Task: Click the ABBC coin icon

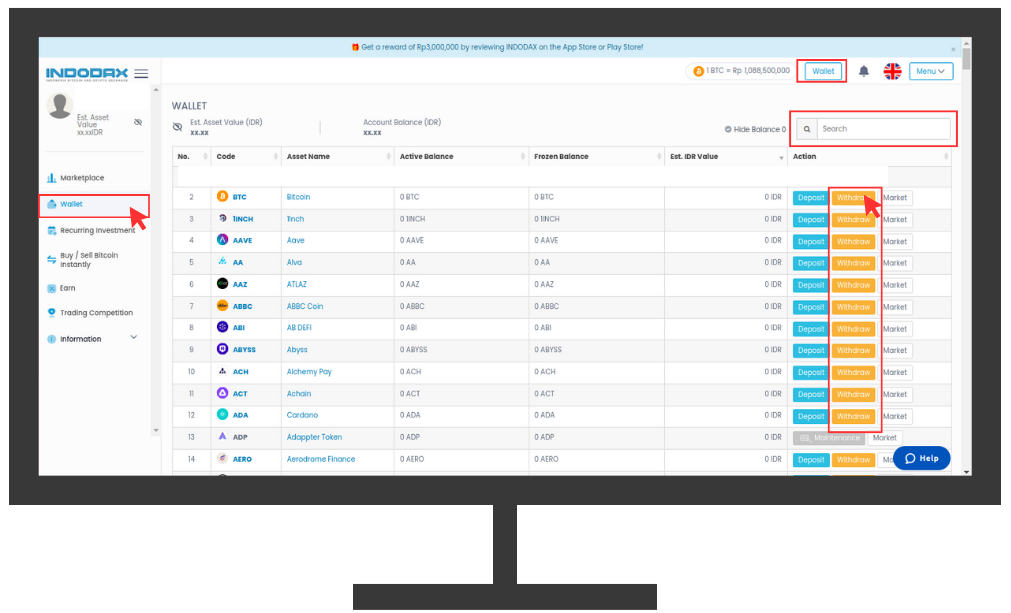Action: (x=222, y=306)
